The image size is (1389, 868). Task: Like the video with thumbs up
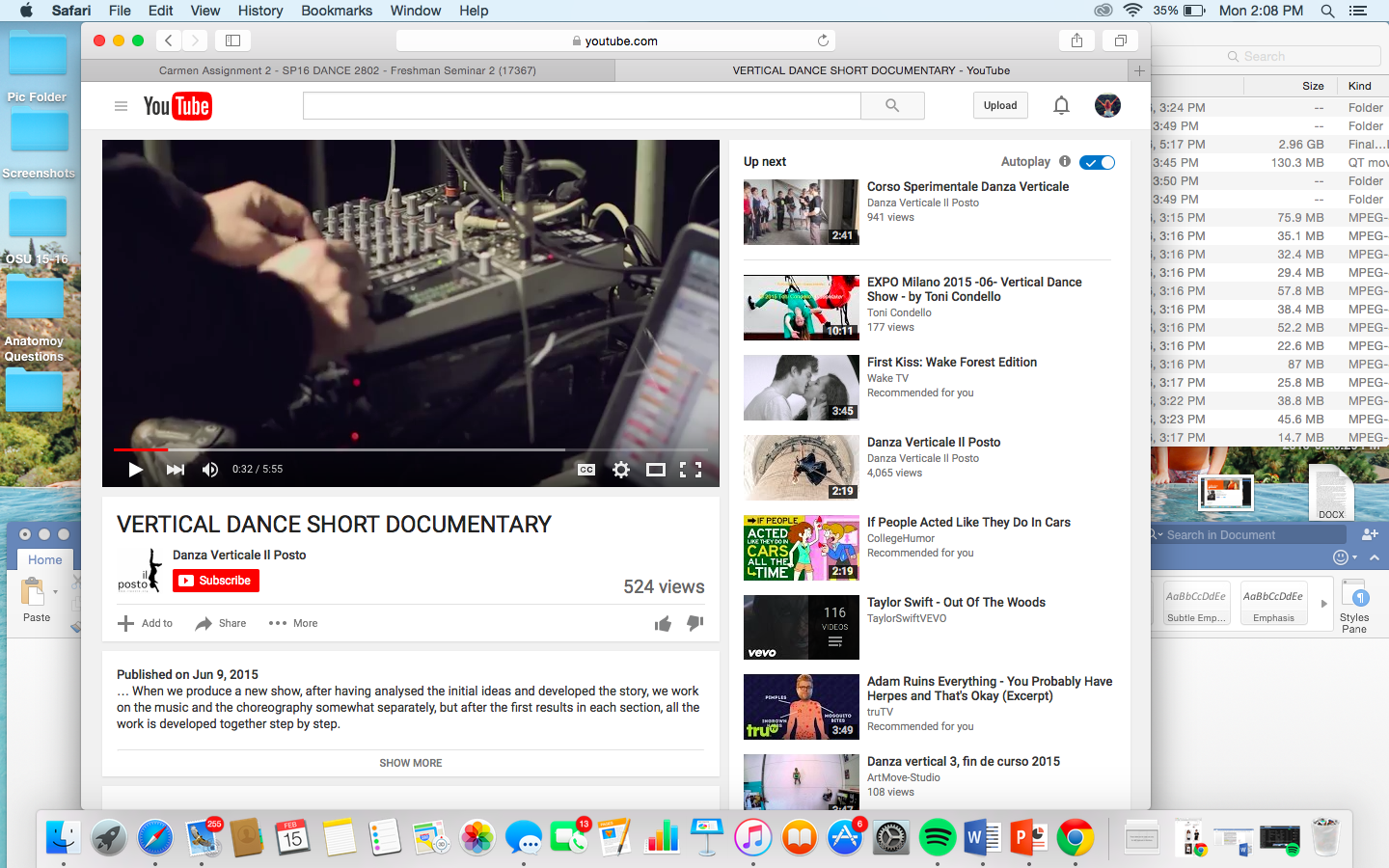pos(663,624)
